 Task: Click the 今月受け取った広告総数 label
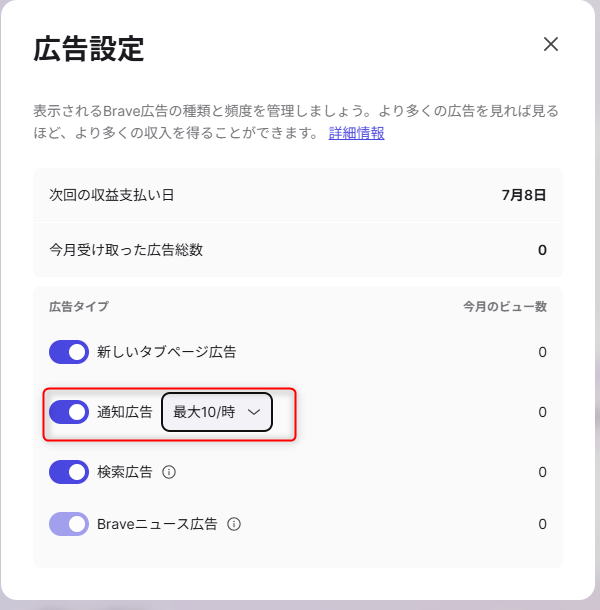[126, 249]
